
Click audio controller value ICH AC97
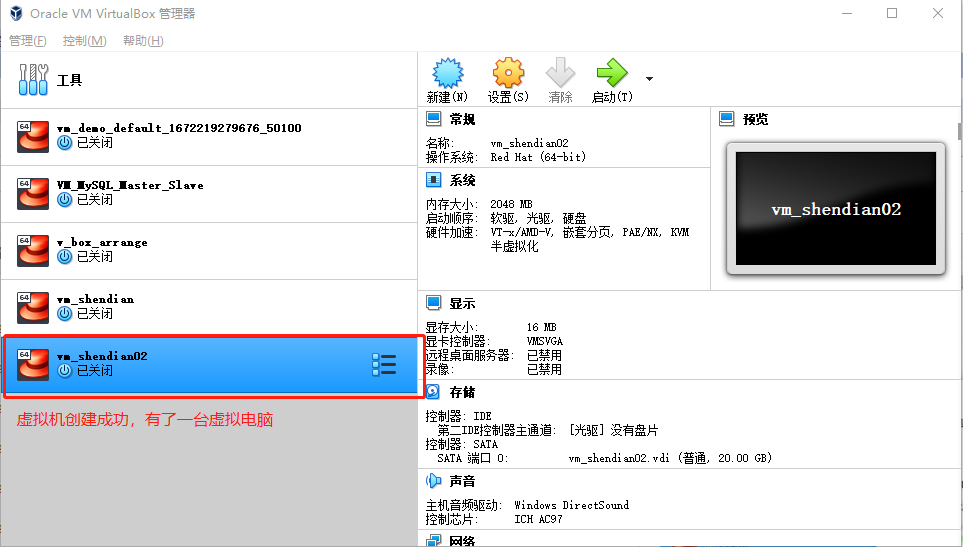coord(538,519)
